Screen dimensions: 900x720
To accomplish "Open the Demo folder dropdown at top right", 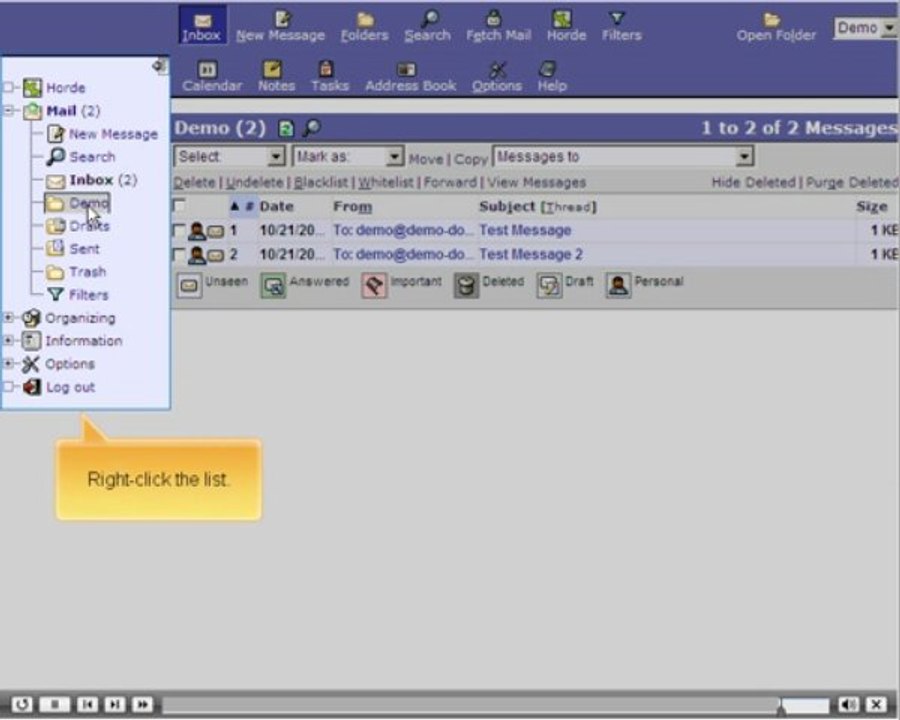I will click(865, 28).
